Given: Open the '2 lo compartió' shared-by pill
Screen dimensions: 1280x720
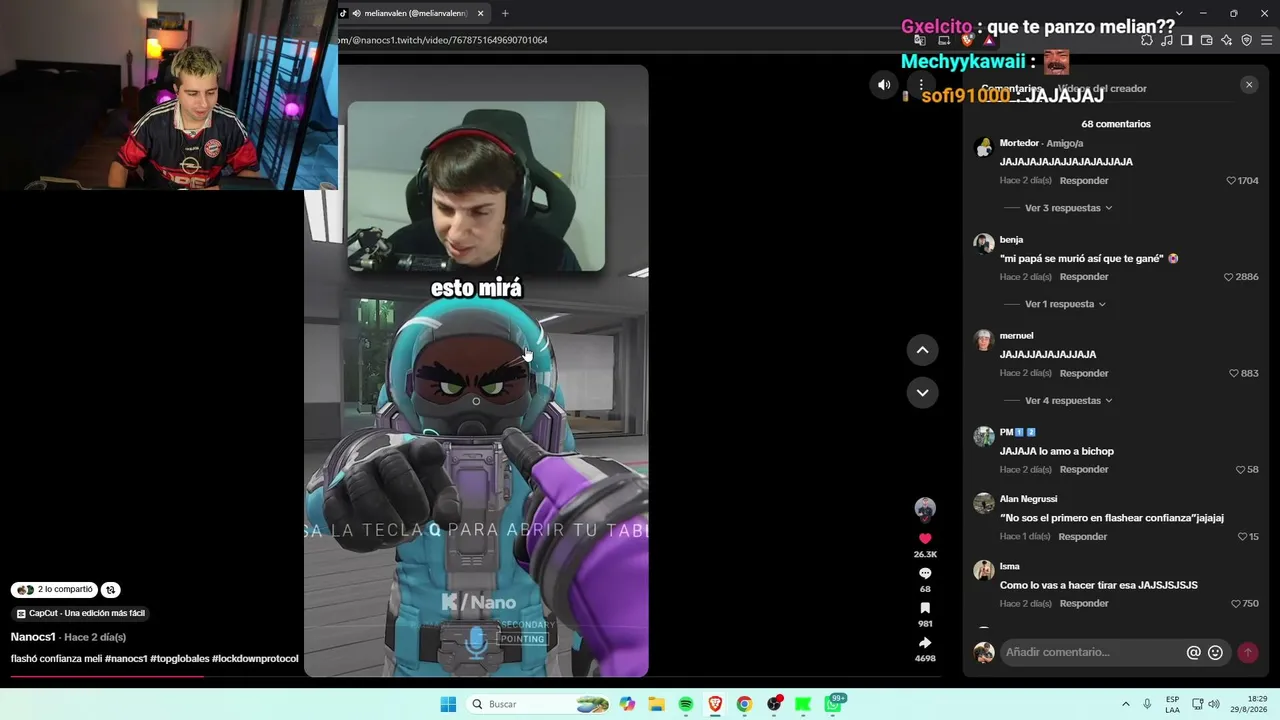Looking at the screenshot, I should [x=54, y=590].
